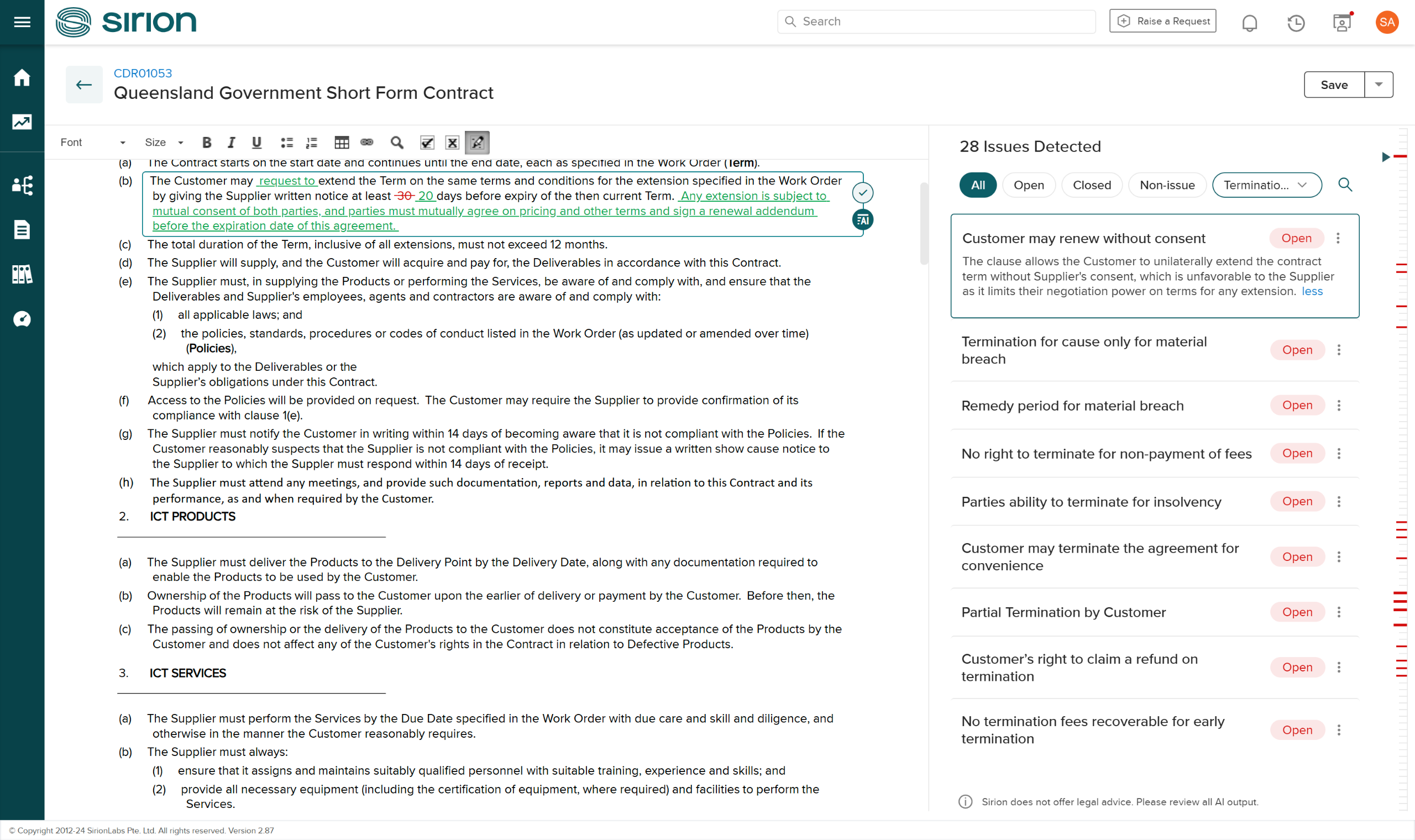The width and height of the screenshot is (1415, 840).
Task: Click the document vertical scrollbar thumb
Action: (x=924, y=224)
